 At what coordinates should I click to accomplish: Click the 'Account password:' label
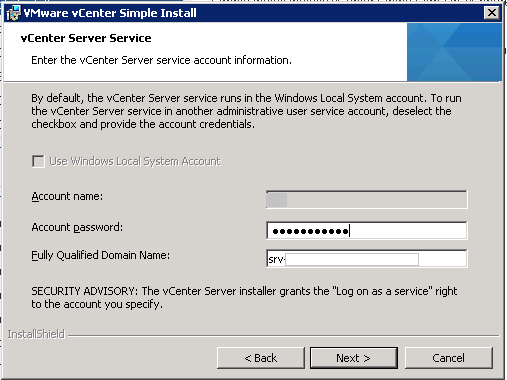pyautogui.click(x=77, y=227)
